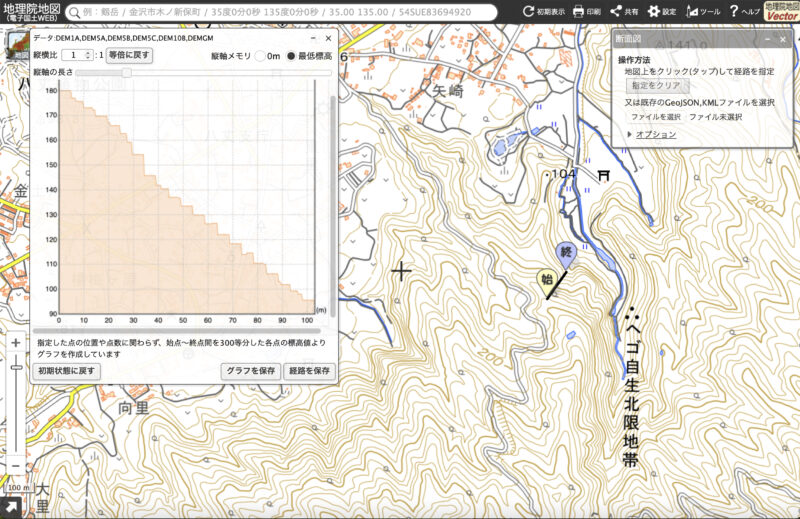The height and width of the screenshot is (519, 800).
Task: Click the 縦横比 ratio stepper arrows
Action: pos(89,55)
